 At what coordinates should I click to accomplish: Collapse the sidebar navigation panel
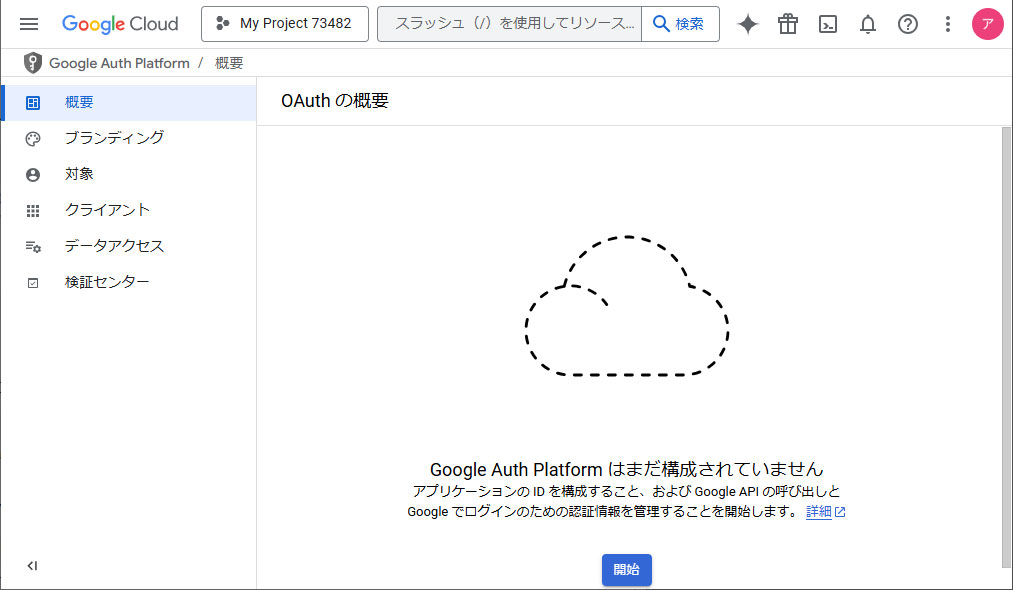pos(32,566)
